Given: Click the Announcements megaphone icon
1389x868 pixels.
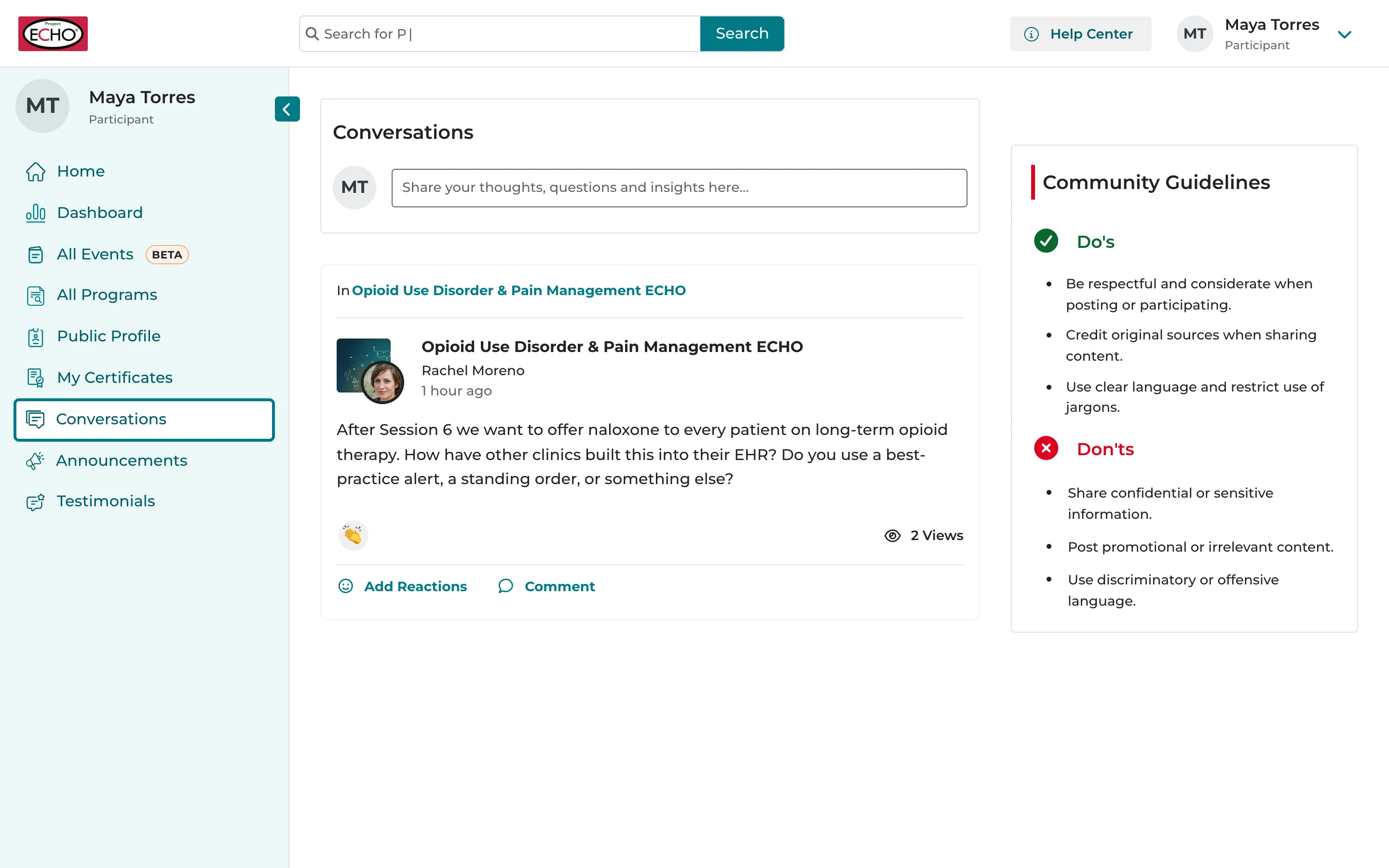Looking at the screenshot, I should tap(36, 461).
